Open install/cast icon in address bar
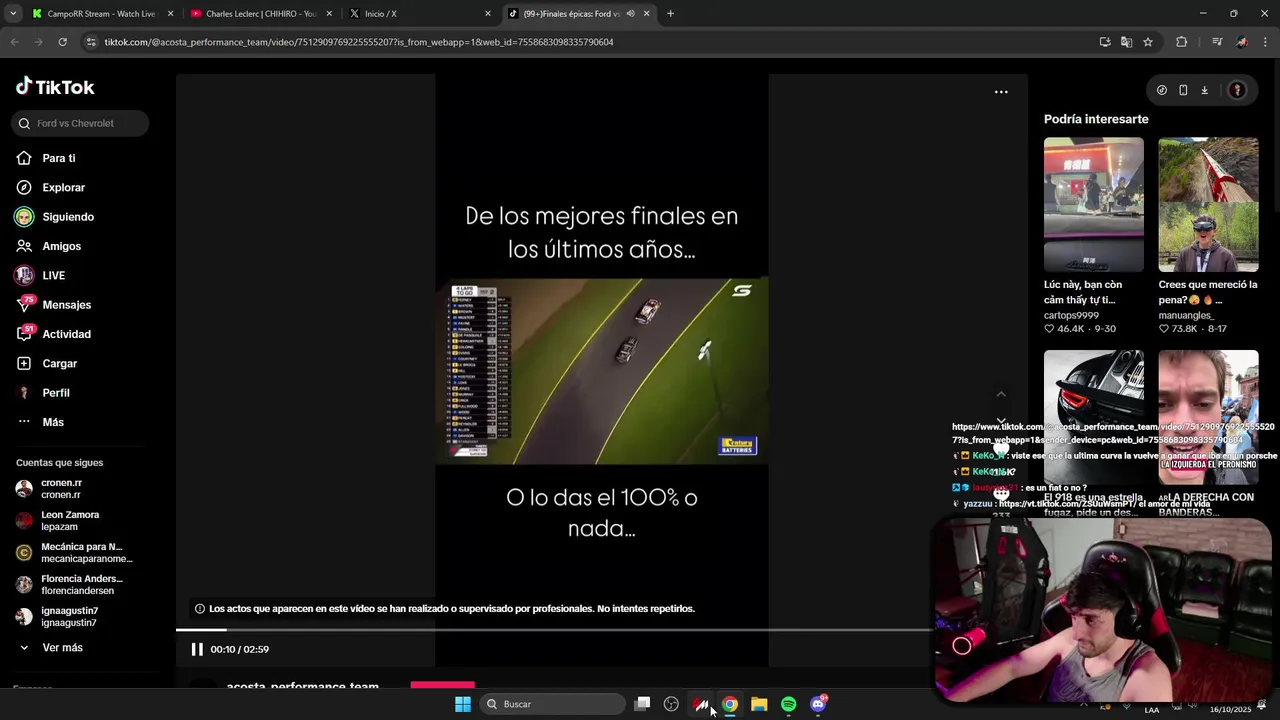Screen dimensions: 1280x720 tap(1105, 42)
